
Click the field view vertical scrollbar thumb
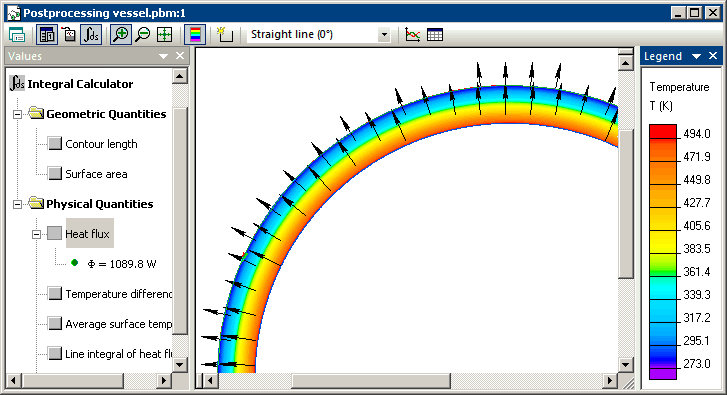tap(626, 204)
